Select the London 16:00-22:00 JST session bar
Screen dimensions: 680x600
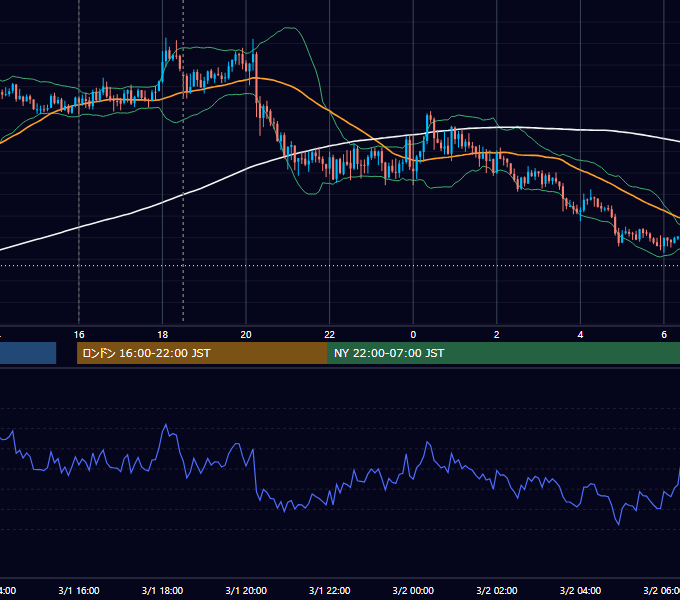pyautogui.click(x=202, y=353)
